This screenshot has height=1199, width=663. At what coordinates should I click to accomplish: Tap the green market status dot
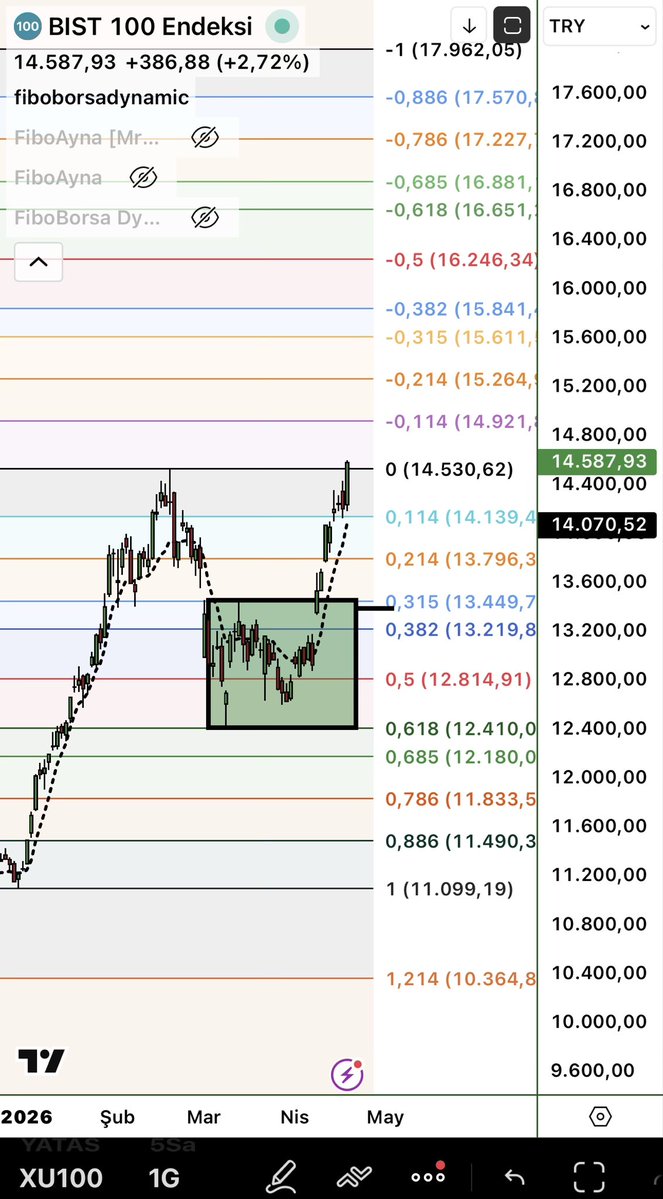(x=281, y=26)
